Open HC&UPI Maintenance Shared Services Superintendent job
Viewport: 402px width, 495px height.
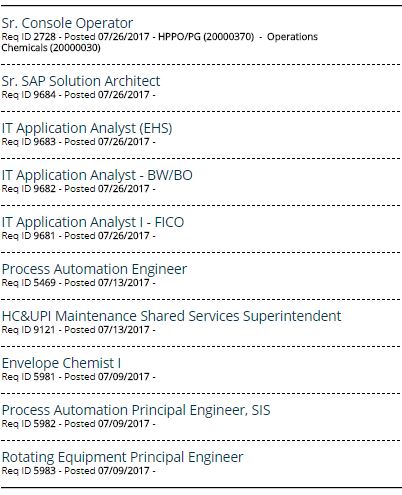[x=171, y=316]
